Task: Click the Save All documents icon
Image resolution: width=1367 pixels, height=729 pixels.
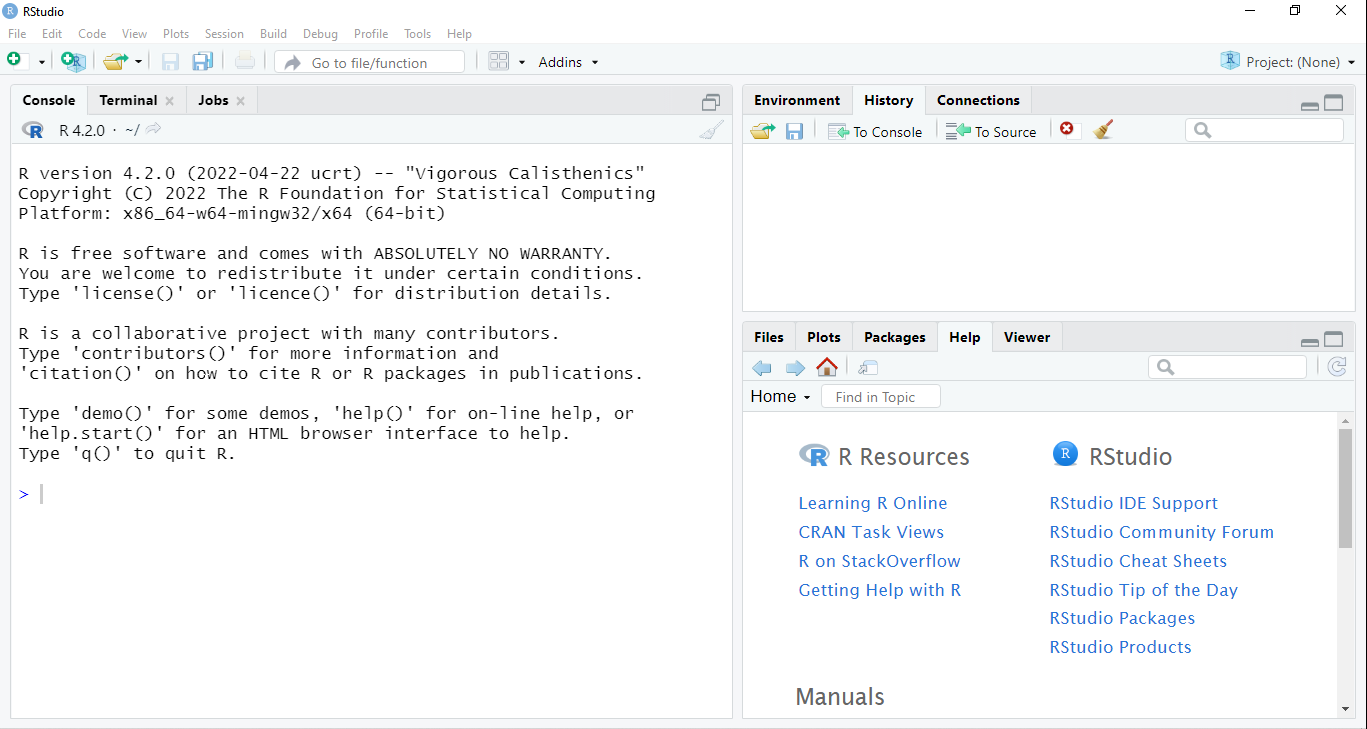Action: point(202,62)
